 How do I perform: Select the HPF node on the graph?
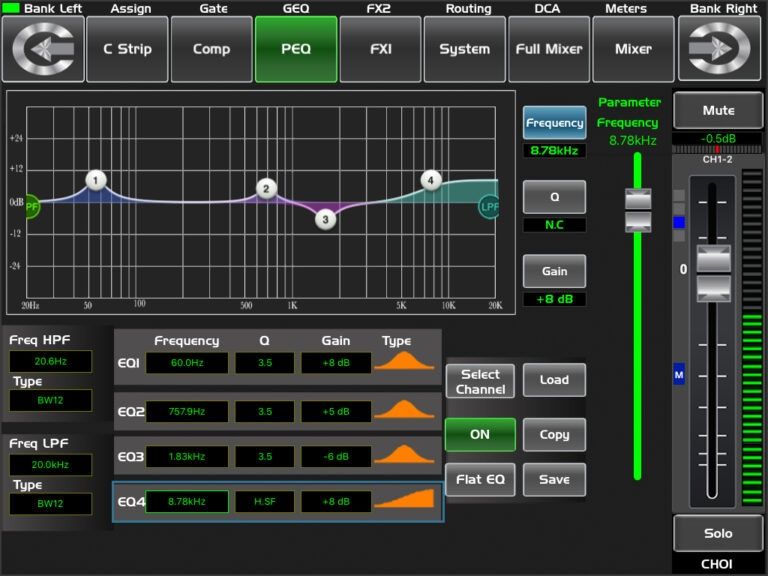click(x=32, y=207)
